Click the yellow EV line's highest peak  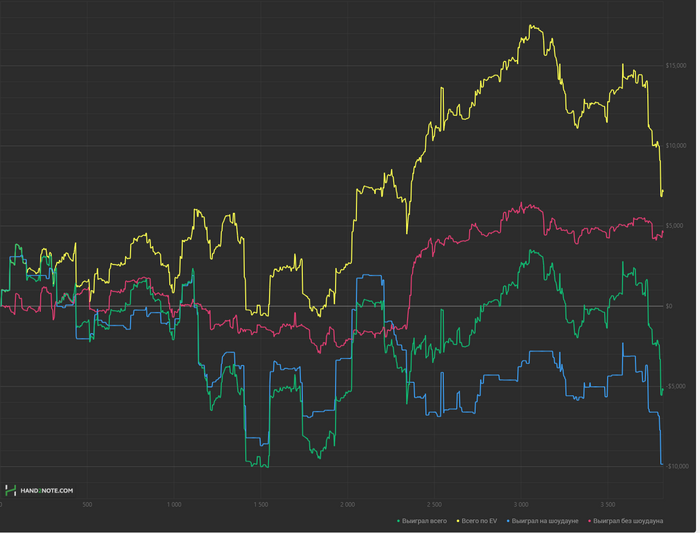pyautogui.click(x=530, y=25)
